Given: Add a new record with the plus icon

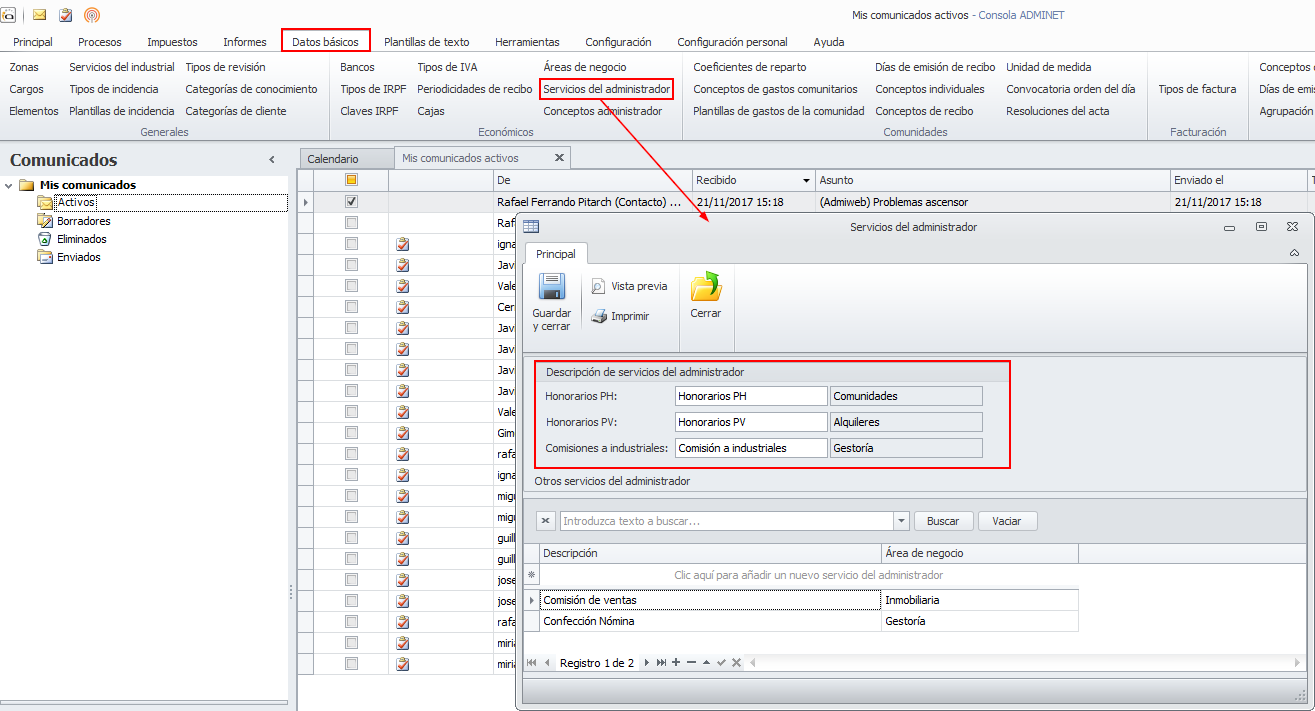Looking at the screenshot, I should coord(676,663).
